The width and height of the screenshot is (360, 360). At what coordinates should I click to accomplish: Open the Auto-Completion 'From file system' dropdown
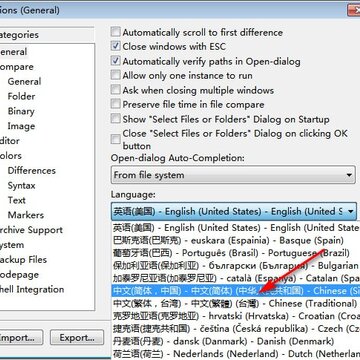tap(233, 175)
